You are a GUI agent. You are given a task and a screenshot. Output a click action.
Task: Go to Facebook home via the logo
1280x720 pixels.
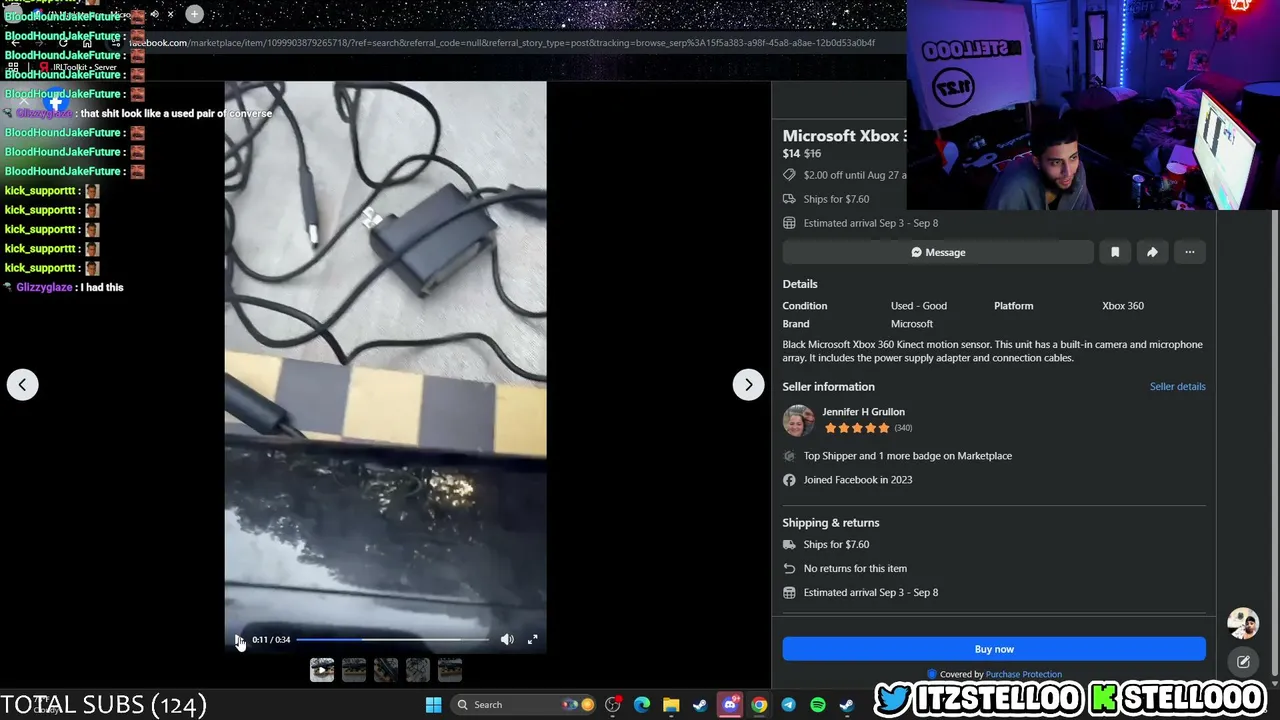click(x=57, y=101)
